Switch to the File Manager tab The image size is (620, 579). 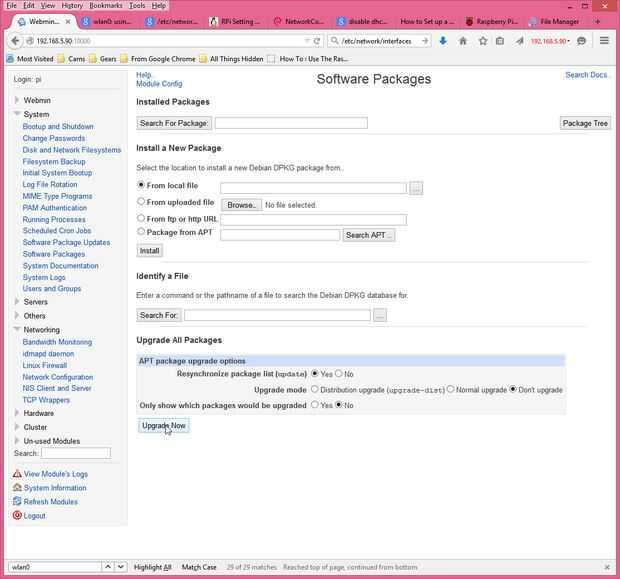(x=554, y=21)
